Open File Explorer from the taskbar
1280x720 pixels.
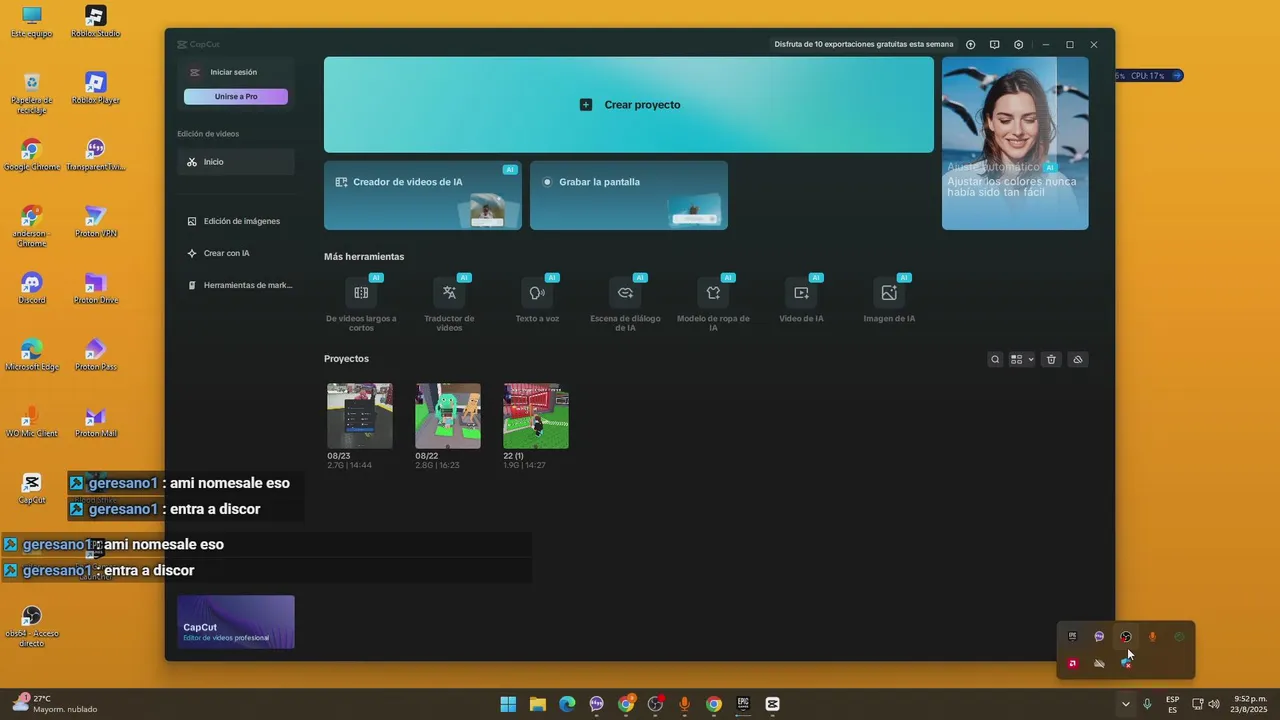pyautogui.click(x=537, y=704)
